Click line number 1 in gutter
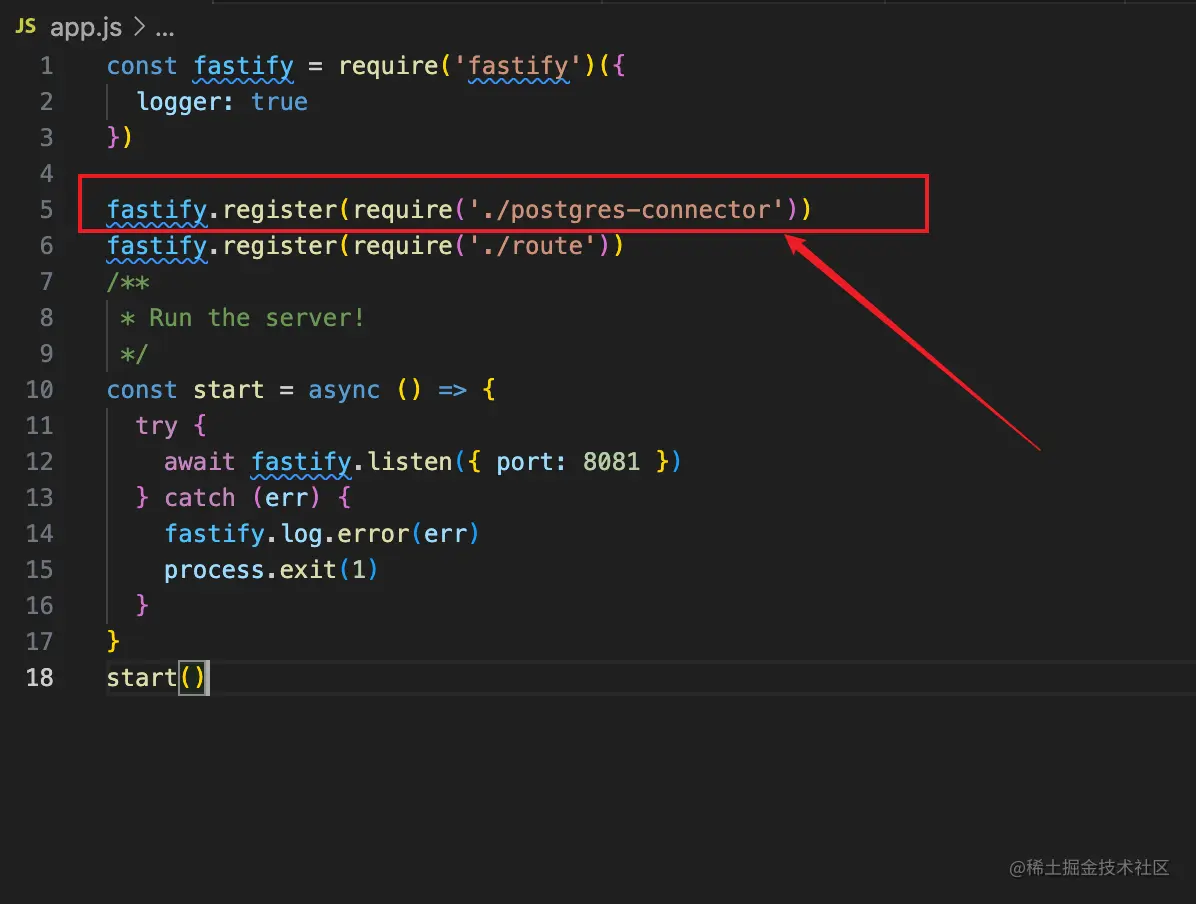The height and width of the screenshot is (904, 1196). (47, 66)
